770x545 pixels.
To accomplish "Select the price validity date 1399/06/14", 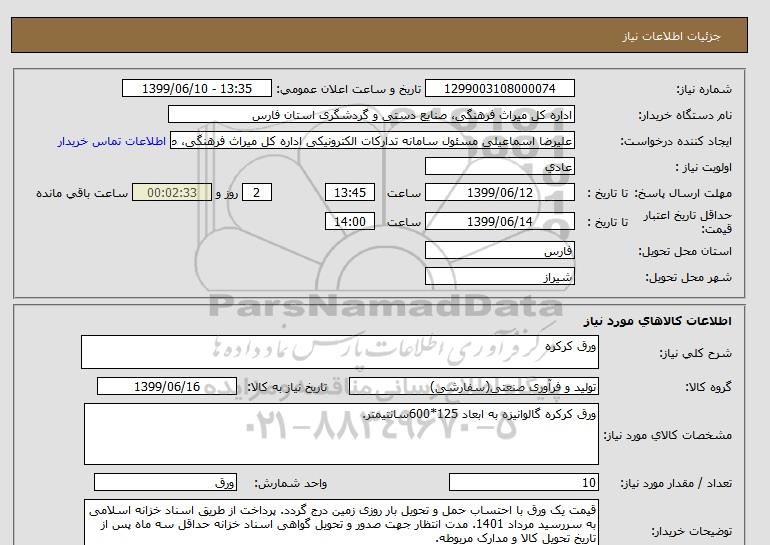I will click(x=499, y=221).
